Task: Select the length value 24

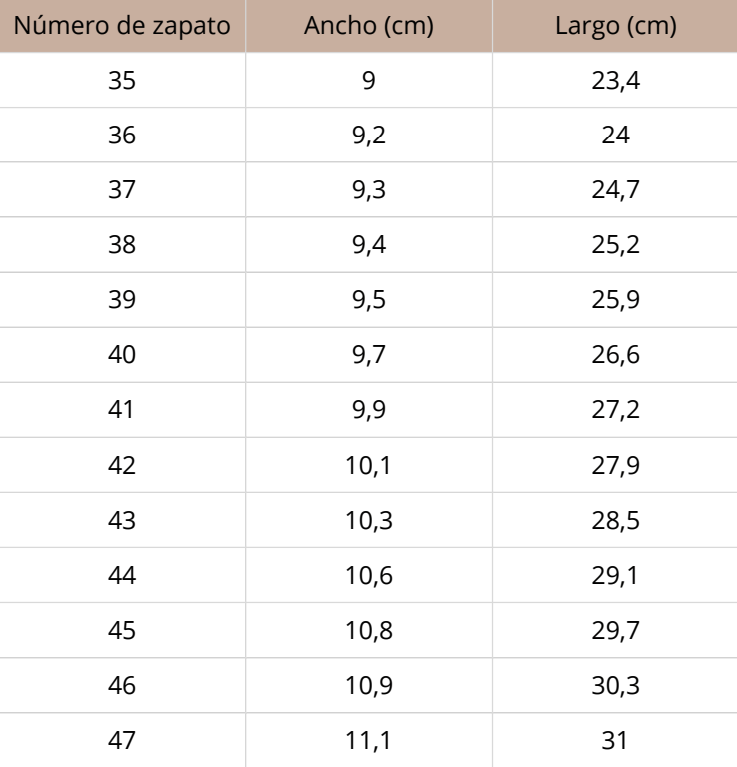Action: click(615, 135)
